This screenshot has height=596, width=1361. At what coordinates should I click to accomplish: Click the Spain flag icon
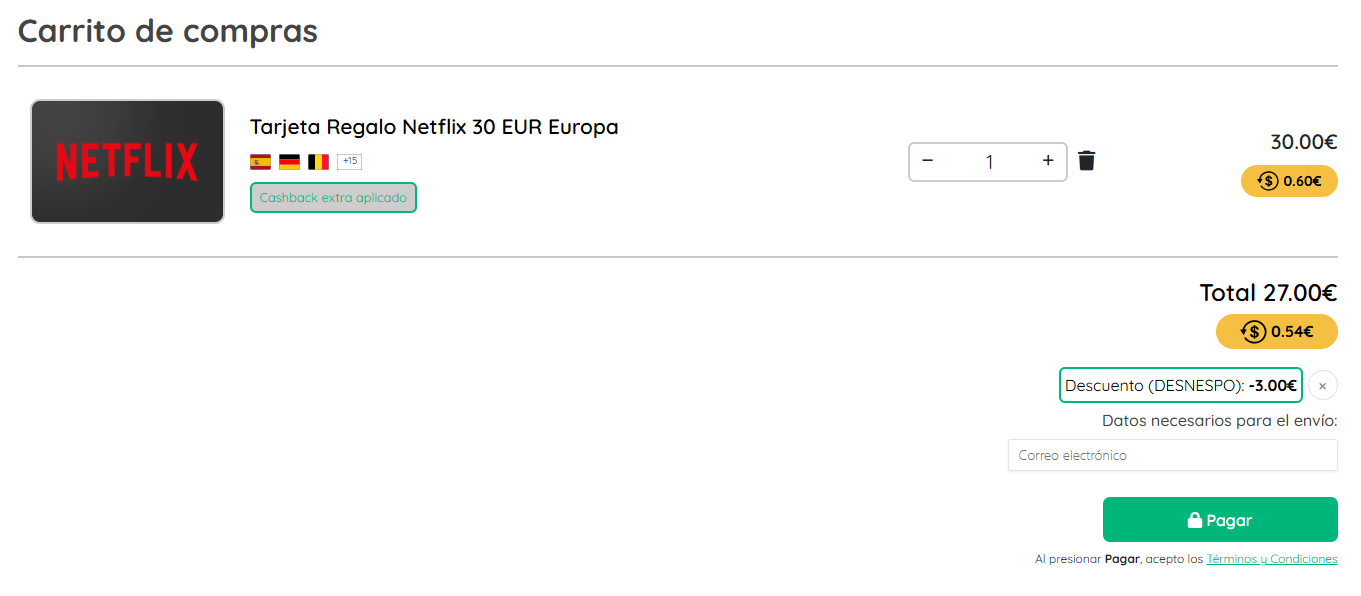[x=260, y=162]
